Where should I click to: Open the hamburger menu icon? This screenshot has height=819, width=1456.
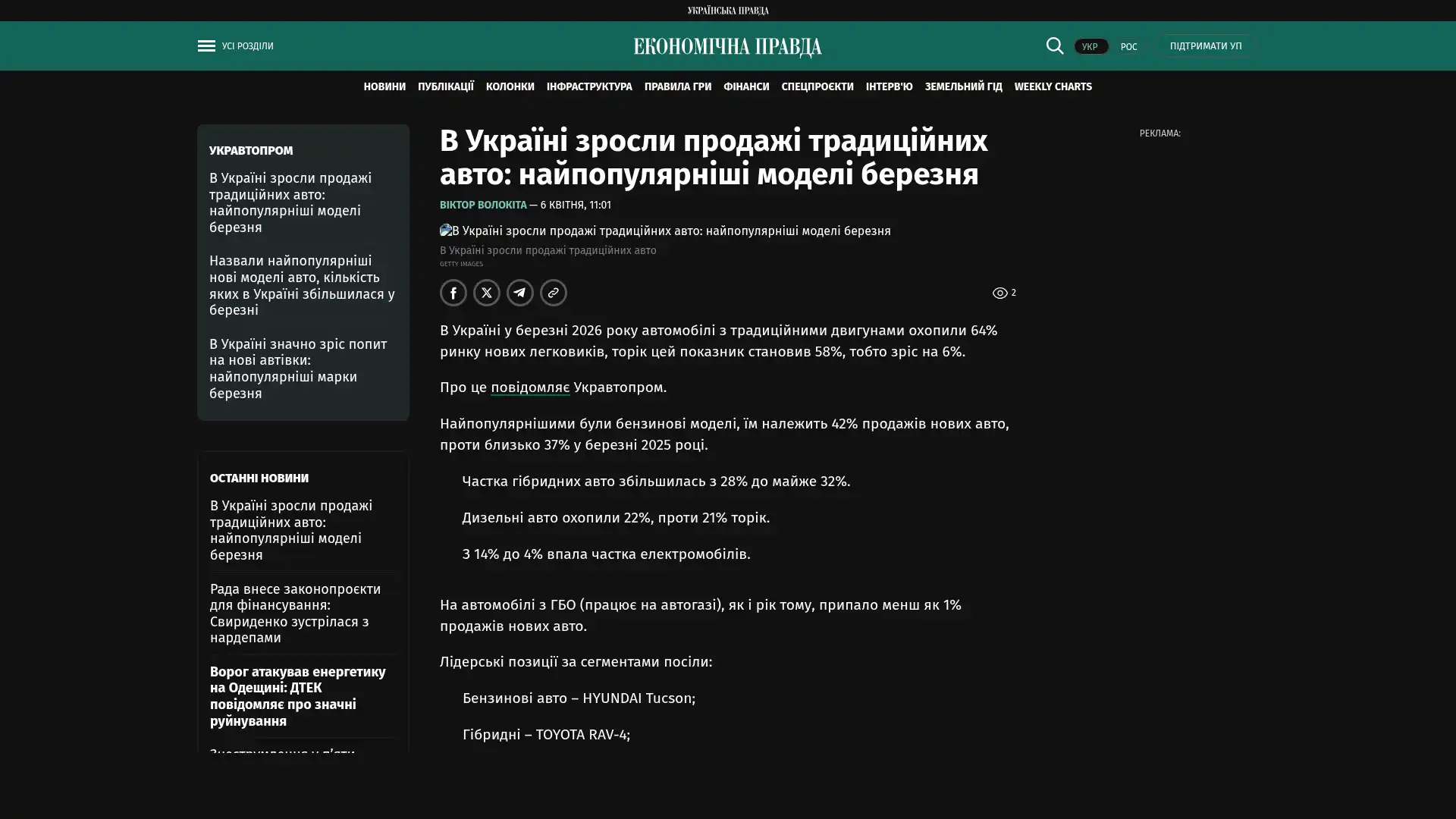[206, 46]
